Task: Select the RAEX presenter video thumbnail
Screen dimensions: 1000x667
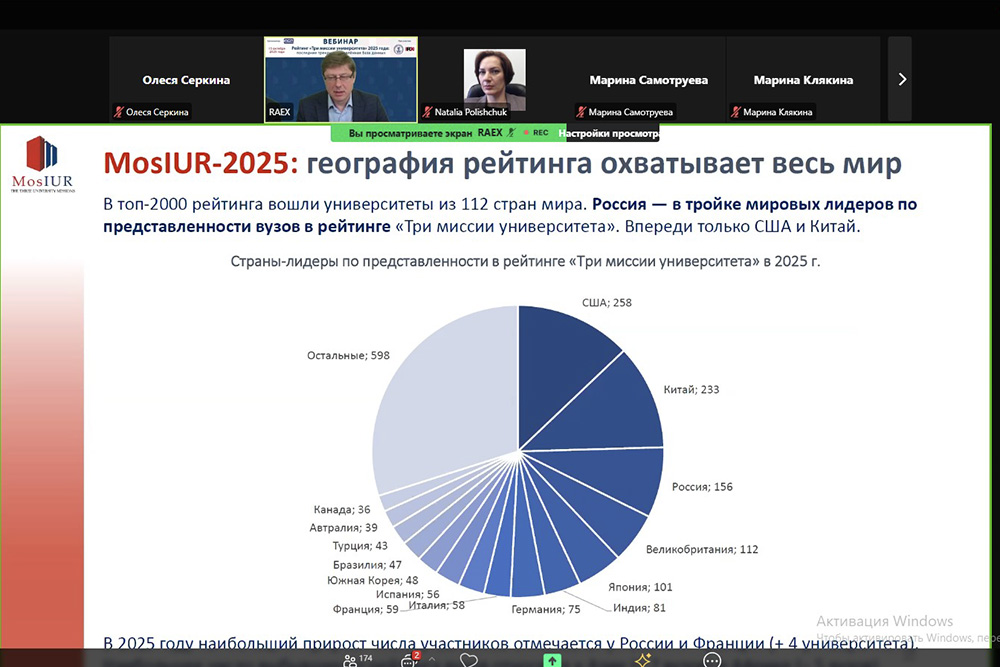Action: (340, 80)
